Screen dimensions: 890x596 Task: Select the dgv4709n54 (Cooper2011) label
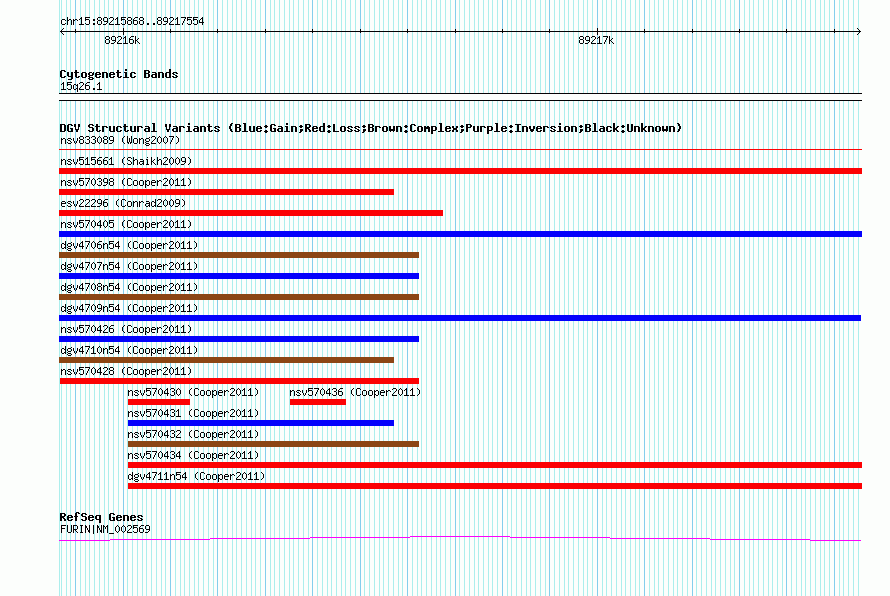pos(129,308)
